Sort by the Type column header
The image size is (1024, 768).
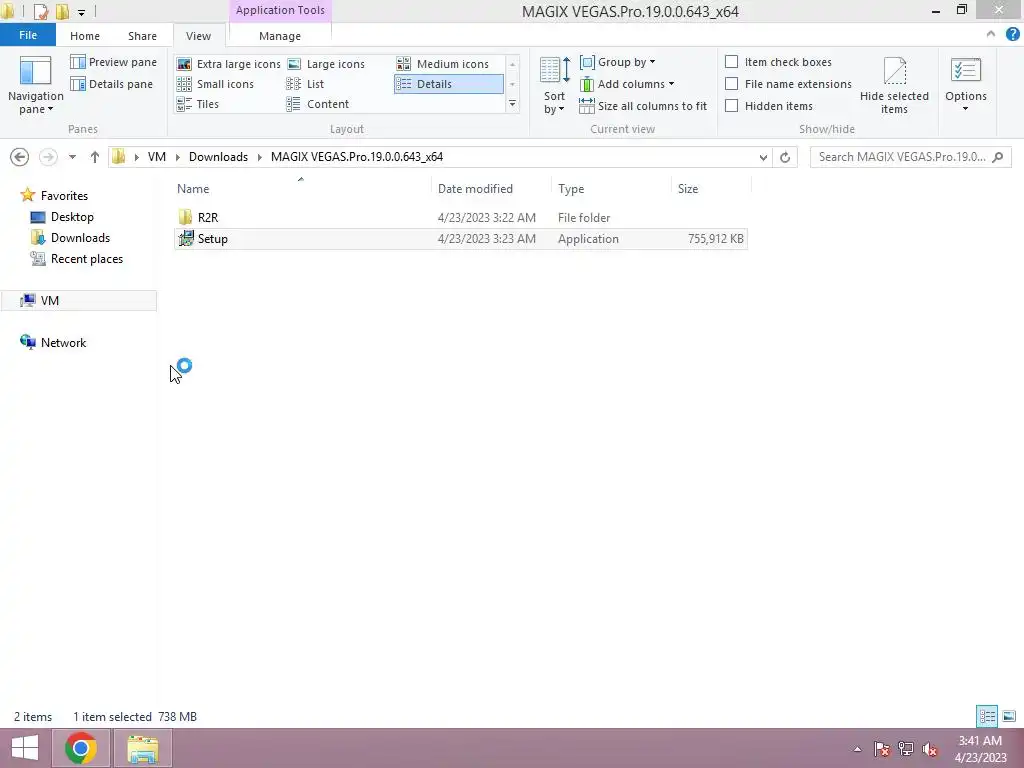tap(571, 189)
